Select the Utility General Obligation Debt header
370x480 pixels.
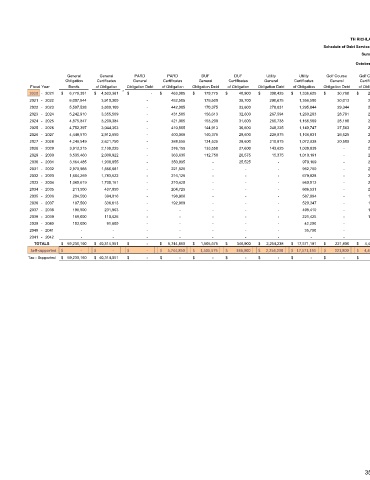[x=271, y=81]
